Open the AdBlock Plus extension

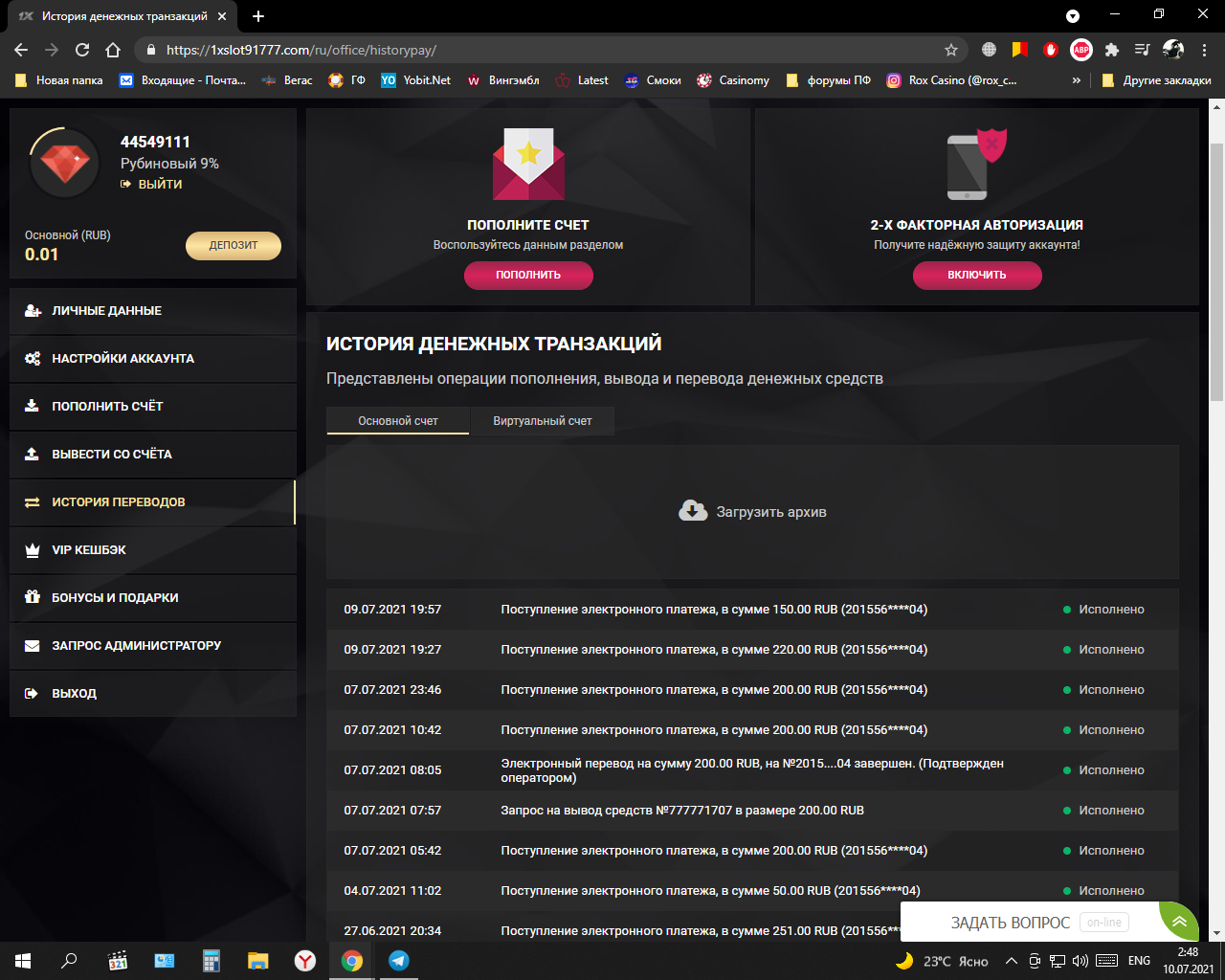pos(1081,50)
